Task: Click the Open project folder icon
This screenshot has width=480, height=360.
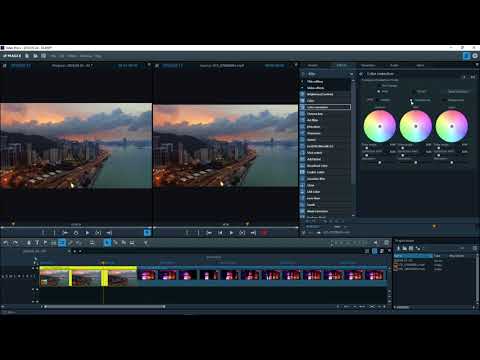Action: click(x=35, y=56)
